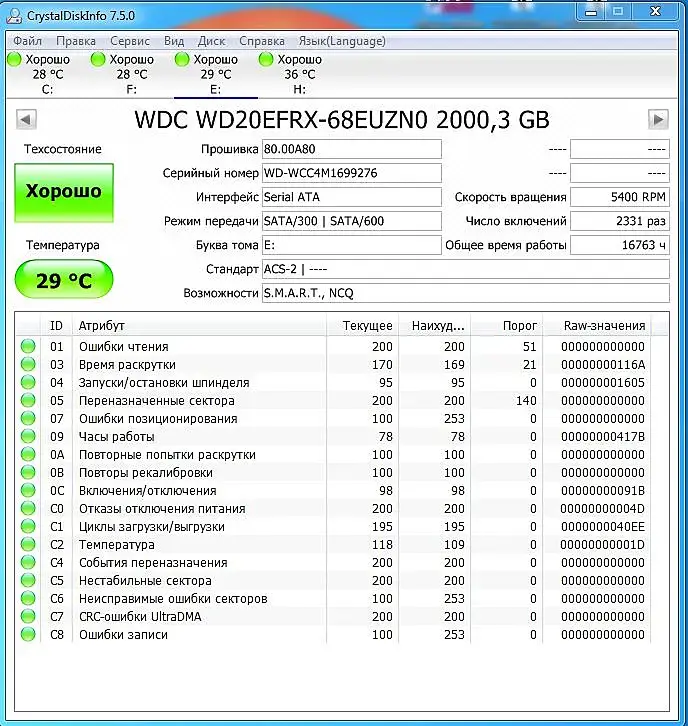Viewport: 688px width, 726px height.
Task: Open the Справка menu
Action: tap(262, 41)
